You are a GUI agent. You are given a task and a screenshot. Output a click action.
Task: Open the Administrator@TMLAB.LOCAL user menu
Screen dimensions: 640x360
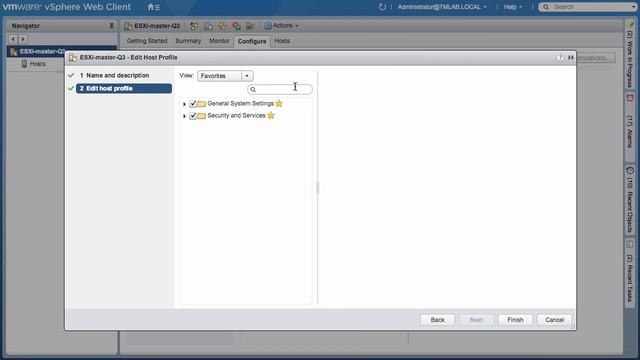click(442, 7)
